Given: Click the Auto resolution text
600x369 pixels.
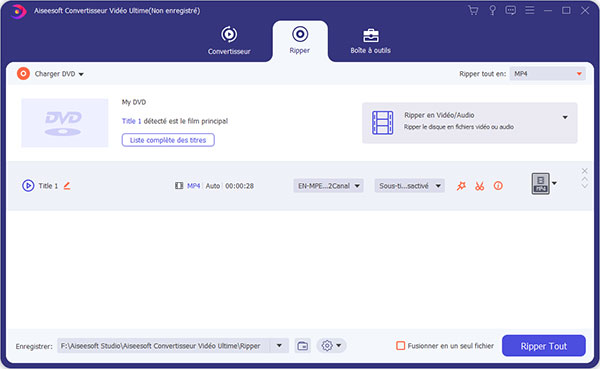Looking at the screenshot, I should tap(213, 186).
